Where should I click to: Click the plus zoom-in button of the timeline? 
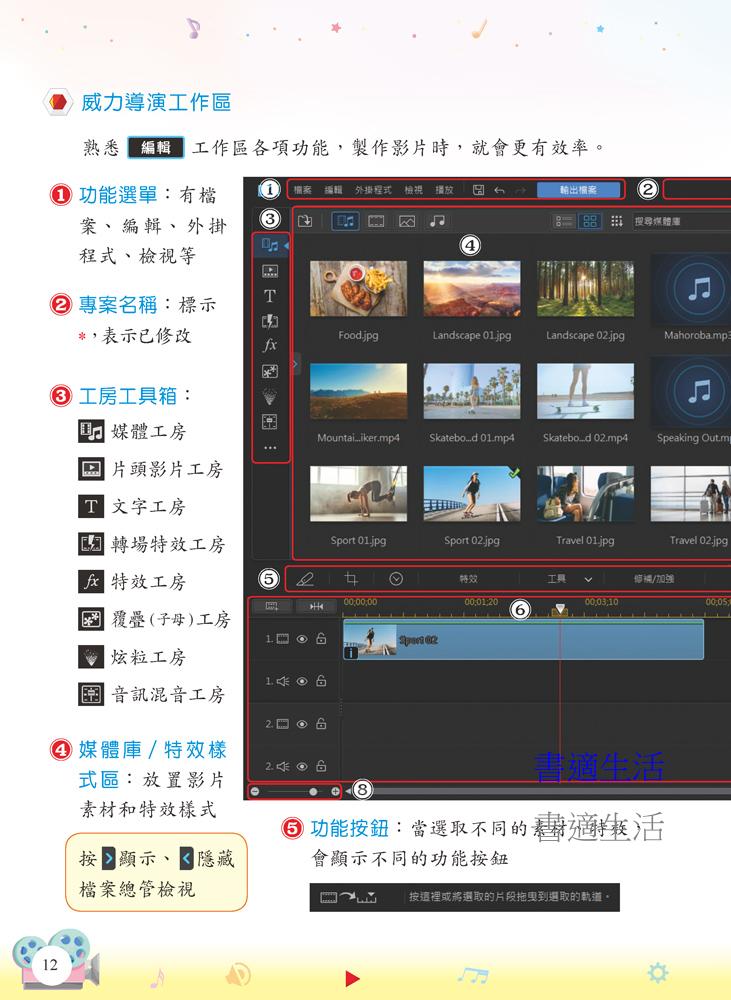pyautogui.click(x=336, y=791)
